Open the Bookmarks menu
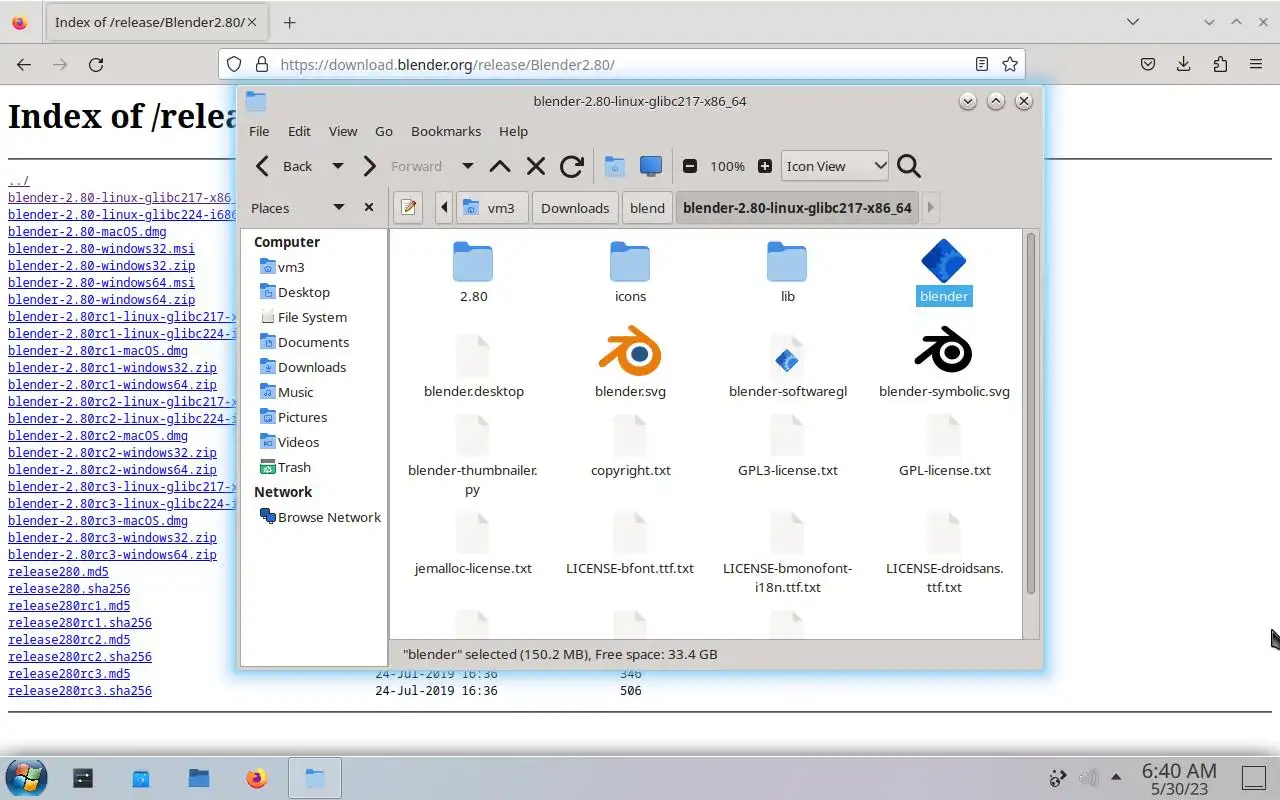Screen dimensions: 1280x800 point(446,131)
